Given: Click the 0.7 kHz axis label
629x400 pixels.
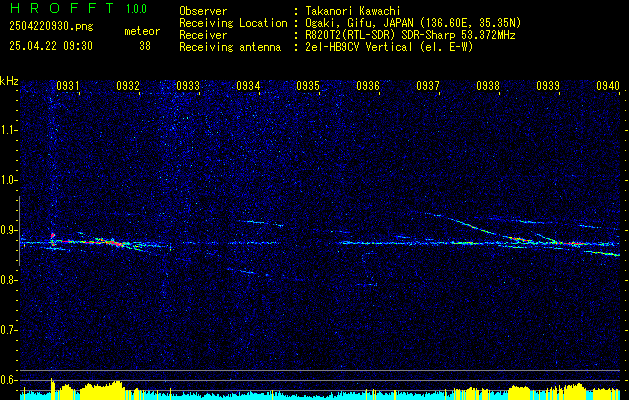Looking at the screenshot, I should click(8, 330).
